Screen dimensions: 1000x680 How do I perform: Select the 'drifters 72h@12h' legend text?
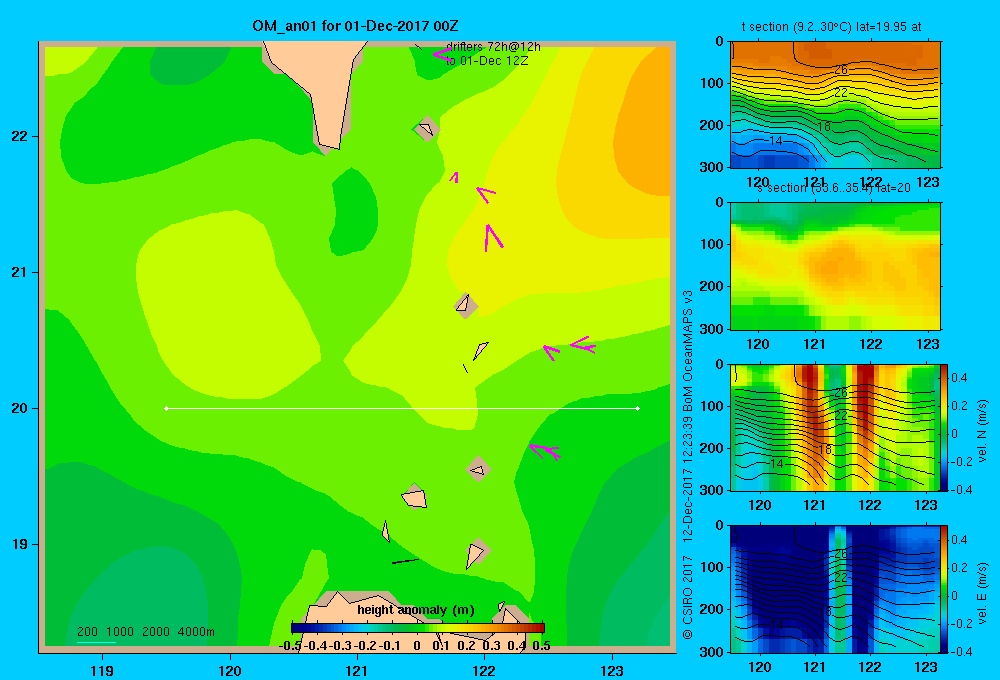[493, 47]
